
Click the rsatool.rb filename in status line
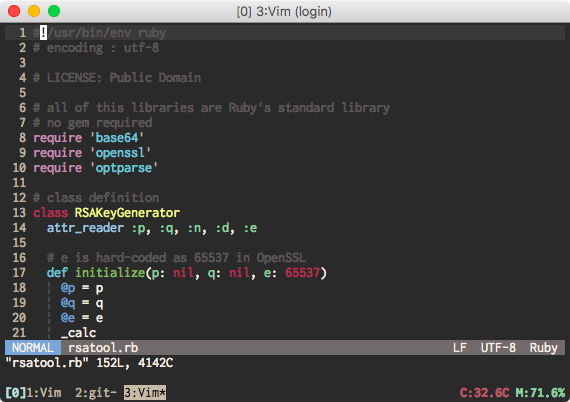103,347
